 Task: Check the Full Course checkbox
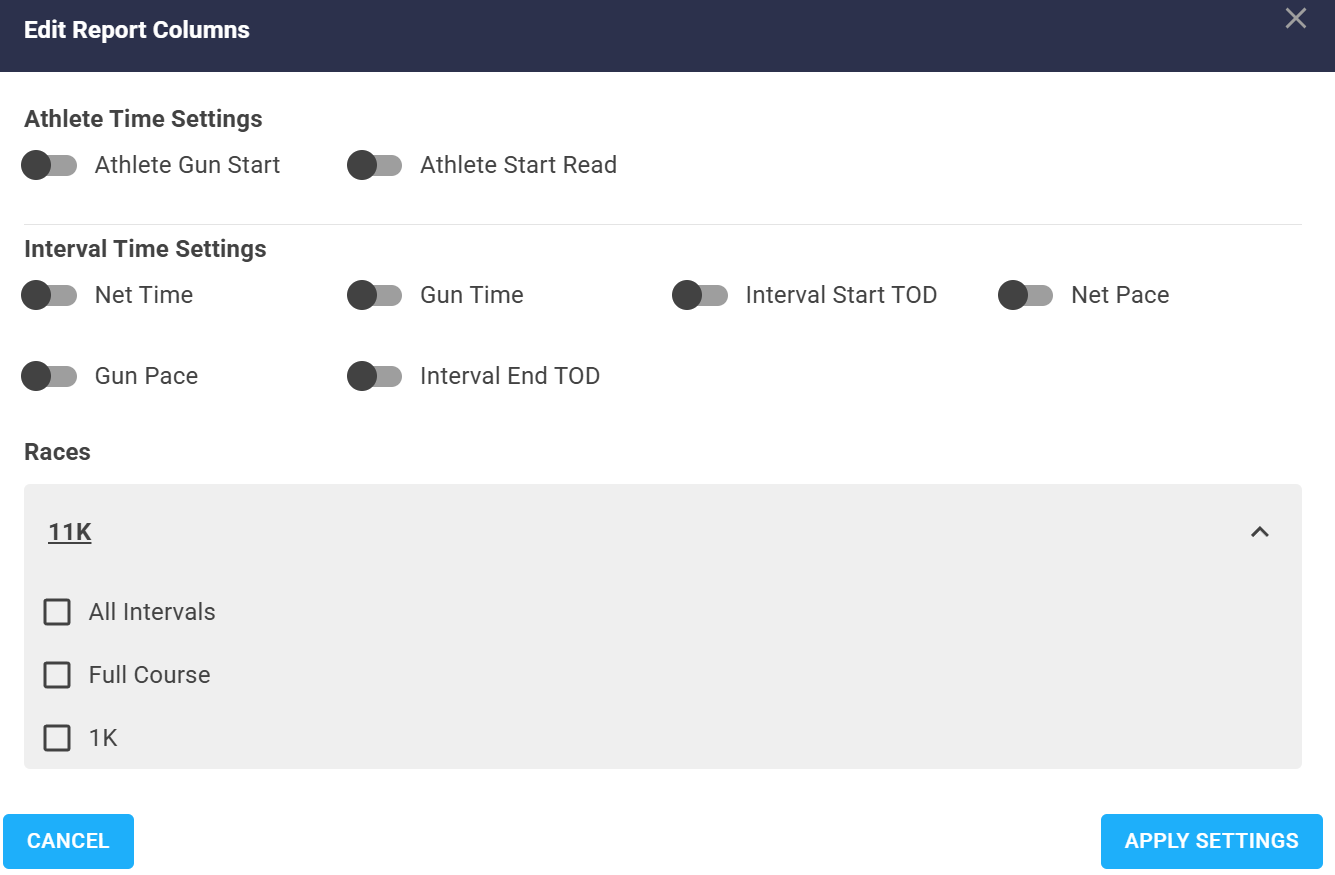57,675
